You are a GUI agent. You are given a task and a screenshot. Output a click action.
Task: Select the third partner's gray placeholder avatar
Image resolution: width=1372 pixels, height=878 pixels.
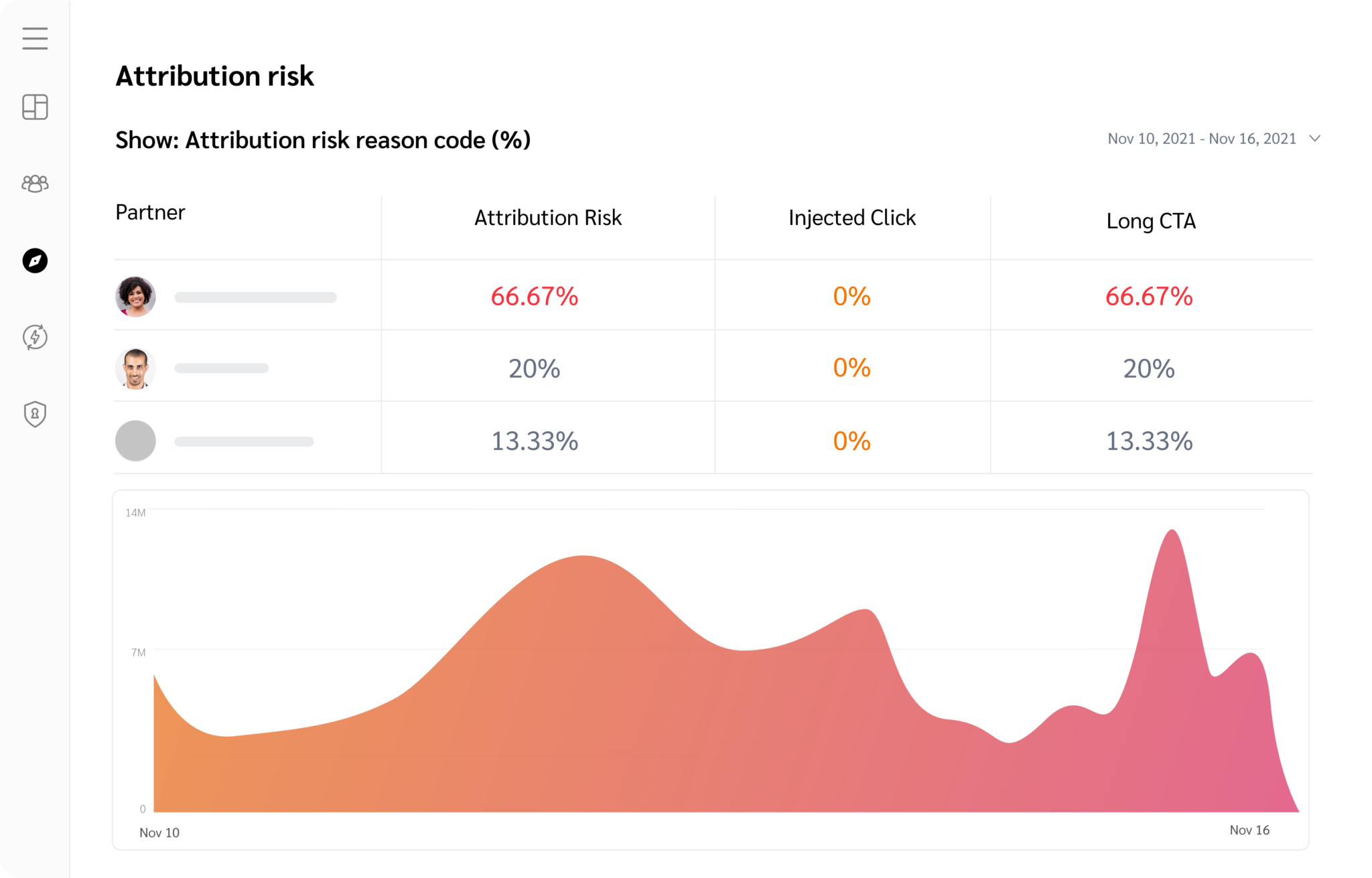point(135,440)
